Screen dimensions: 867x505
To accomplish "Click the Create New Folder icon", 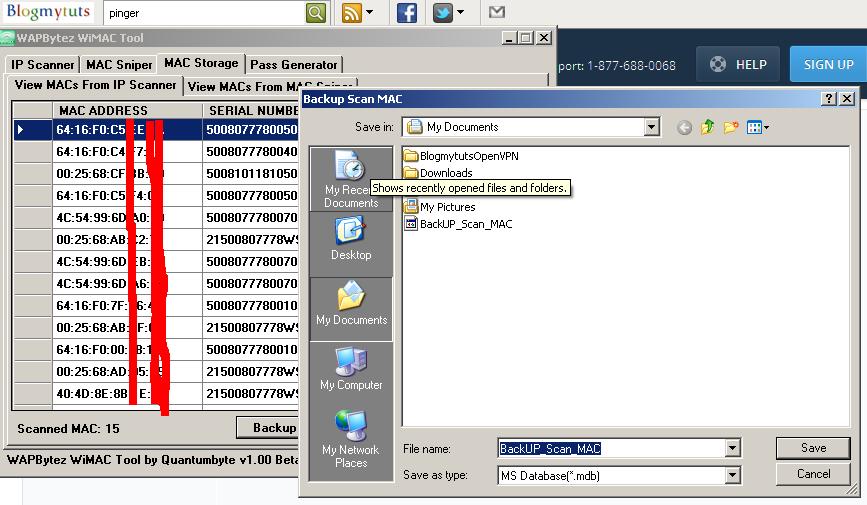I will 731,128.
